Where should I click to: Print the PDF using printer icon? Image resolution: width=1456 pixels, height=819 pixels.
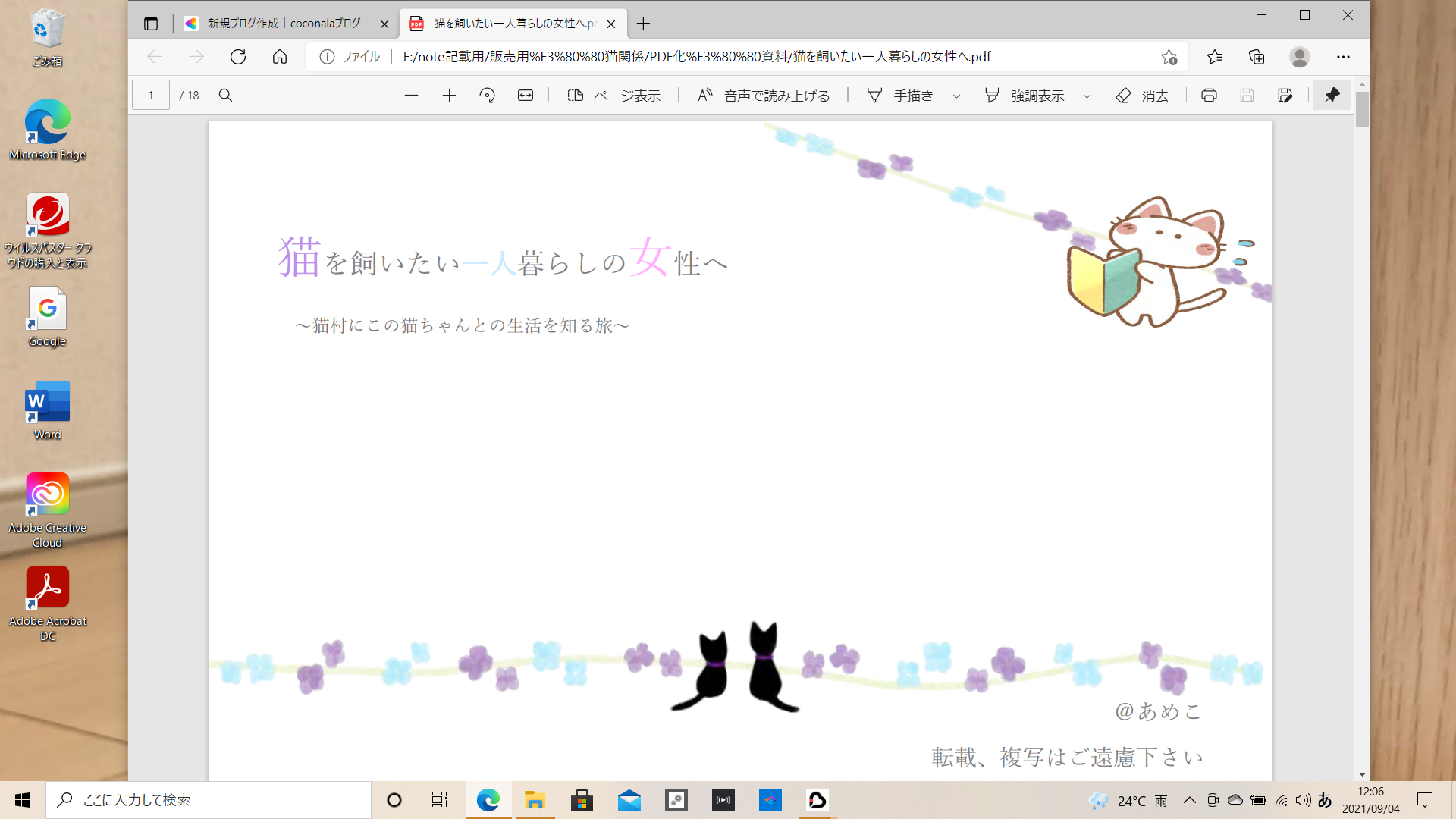pyautogui.click(x=1209, y=96)
